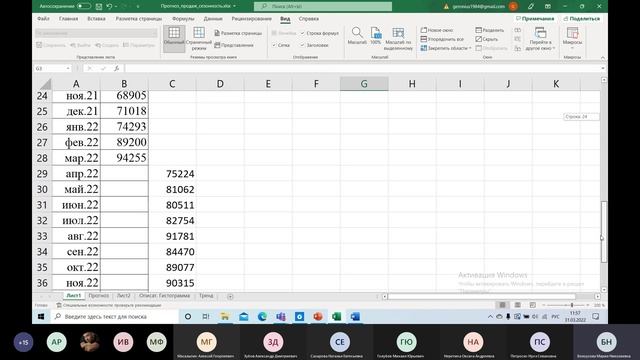Open Microsoft Teams from the taskbar
Viewport: 640px width, 360px height.
coord(281,316)
